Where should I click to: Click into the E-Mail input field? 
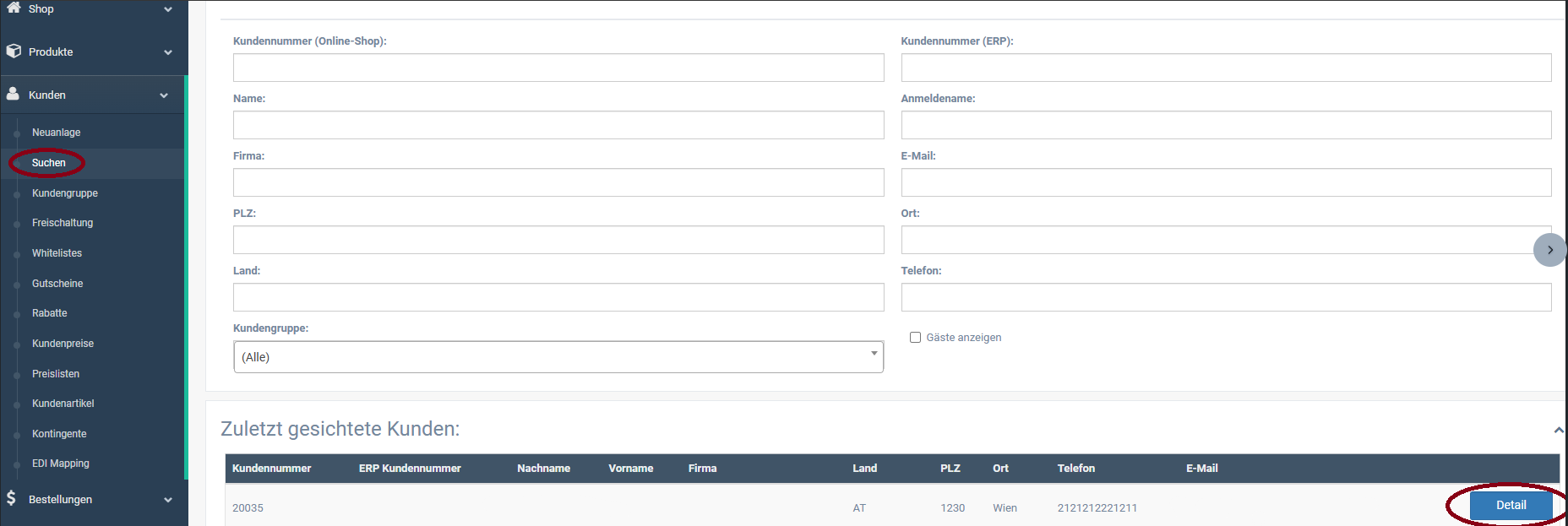pyautogui.click(x=1226, y=182)
